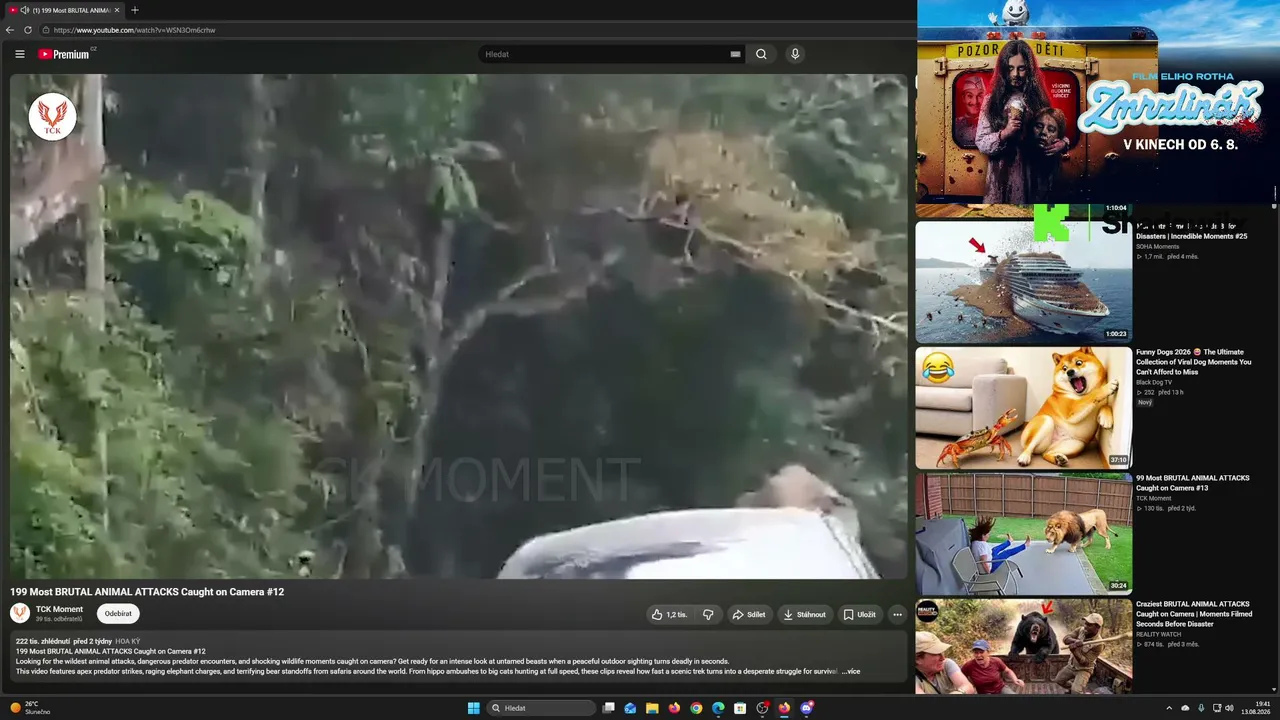
Task: Open the weather widget 26°C Slunečno
Action: pos(30,708)
